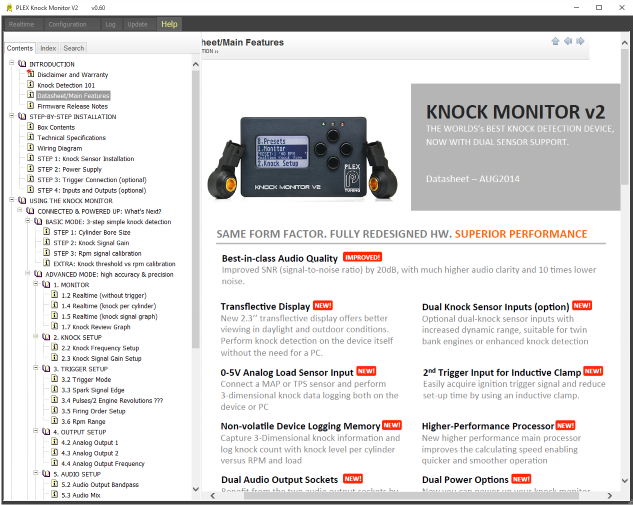
Task: Collapse the 2. KNOCK SETUP node
Action: tap(36, 336)
